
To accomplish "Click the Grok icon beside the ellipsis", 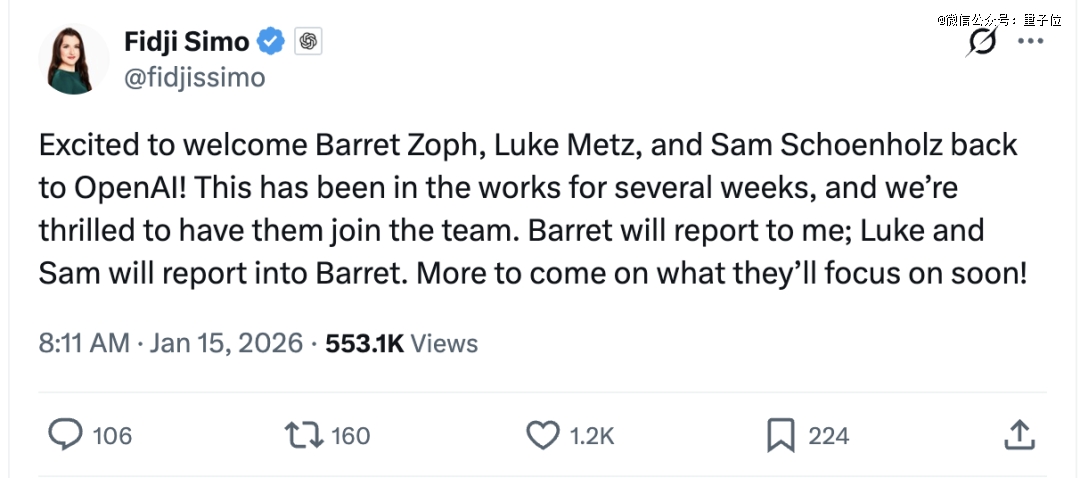I will click(x=983, y=43).
